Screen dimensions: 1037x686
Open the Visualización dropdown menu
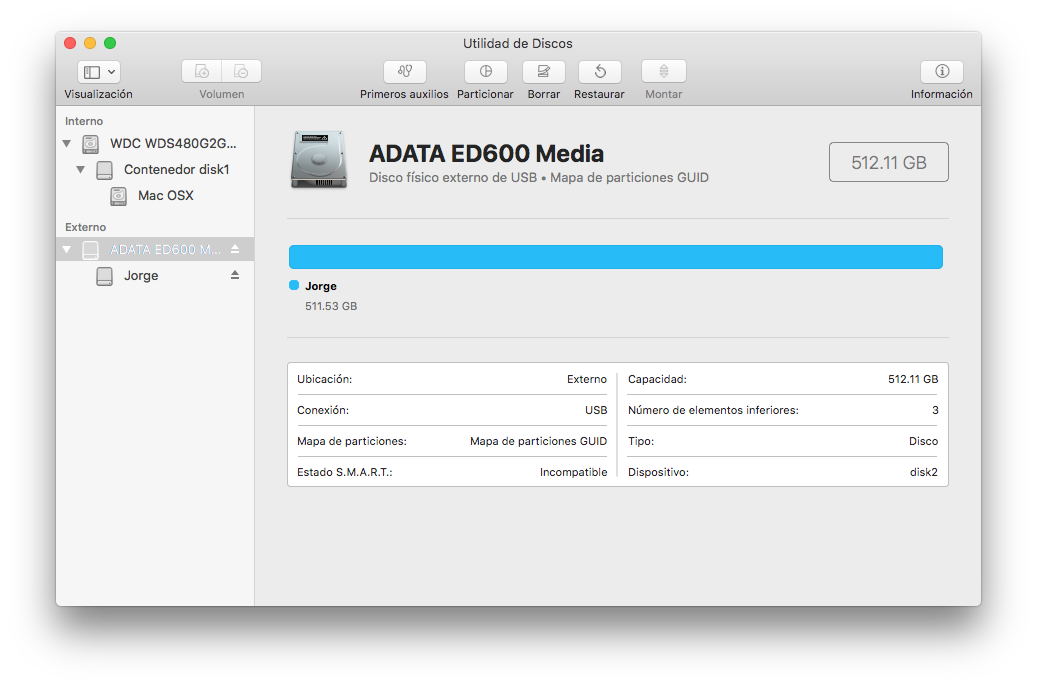click(x=109, y=71)
